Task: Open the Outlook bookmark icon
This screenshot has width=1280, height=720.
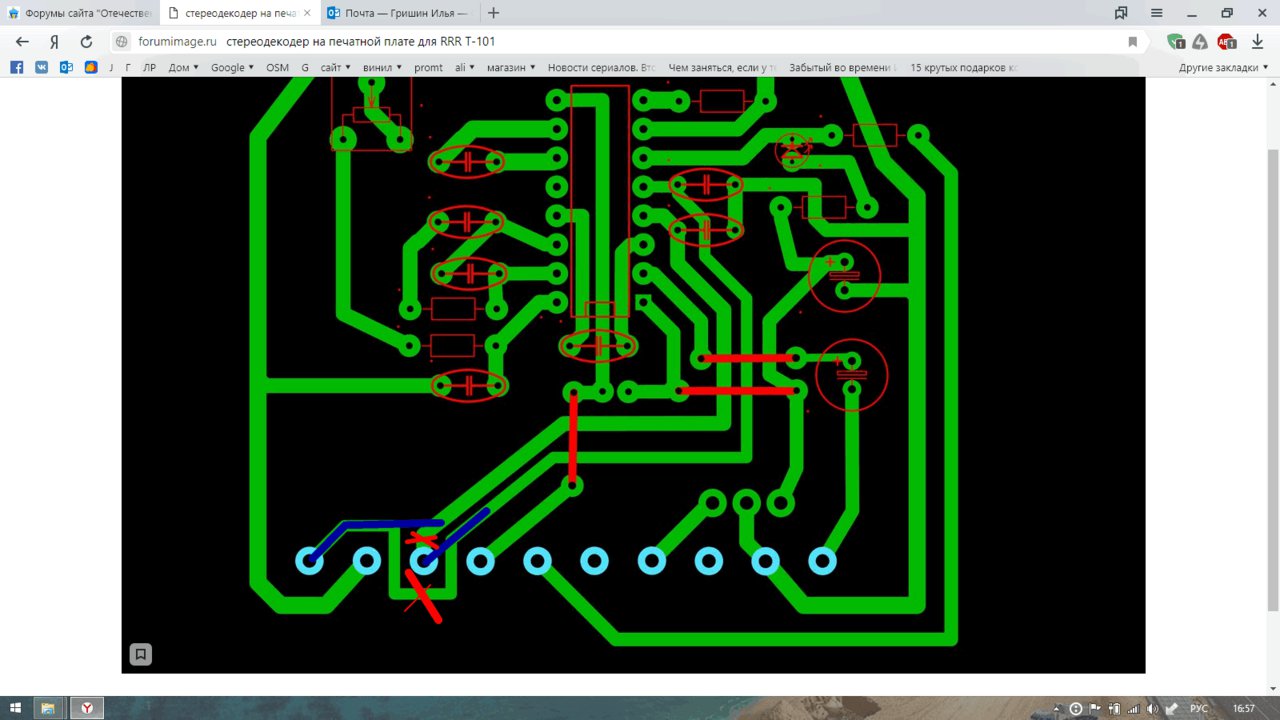Action: [x=66, y=67]
